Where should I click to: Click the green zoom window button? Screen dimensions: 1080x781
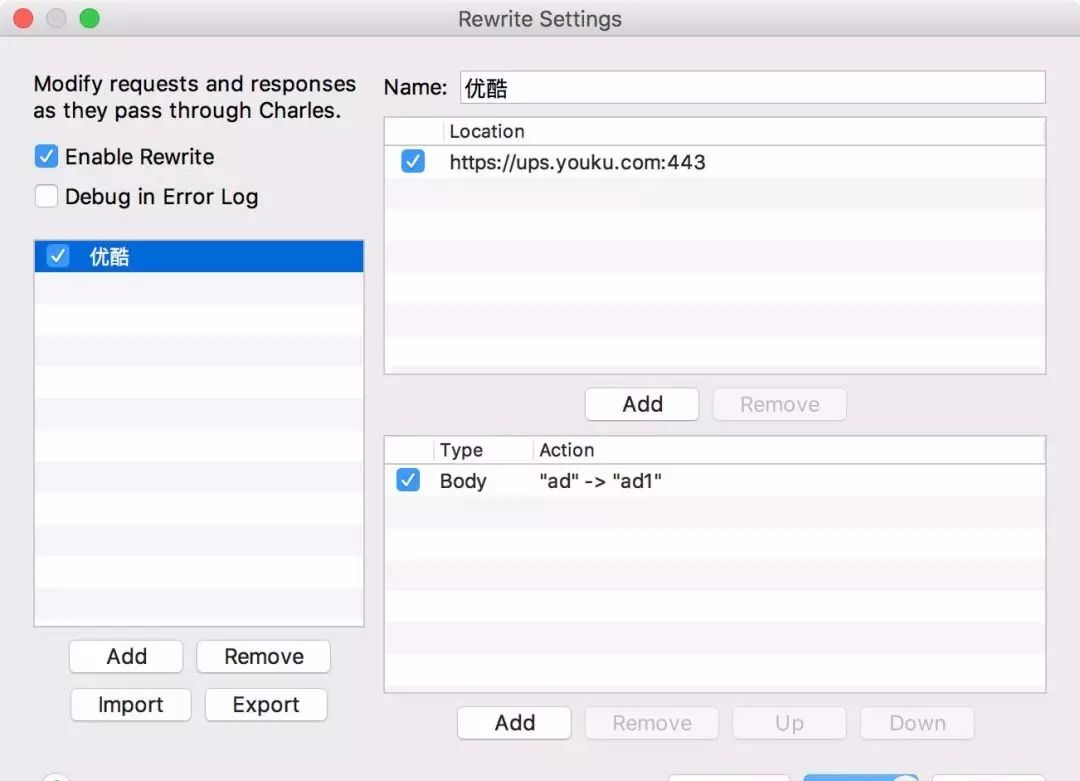(90, 18)
